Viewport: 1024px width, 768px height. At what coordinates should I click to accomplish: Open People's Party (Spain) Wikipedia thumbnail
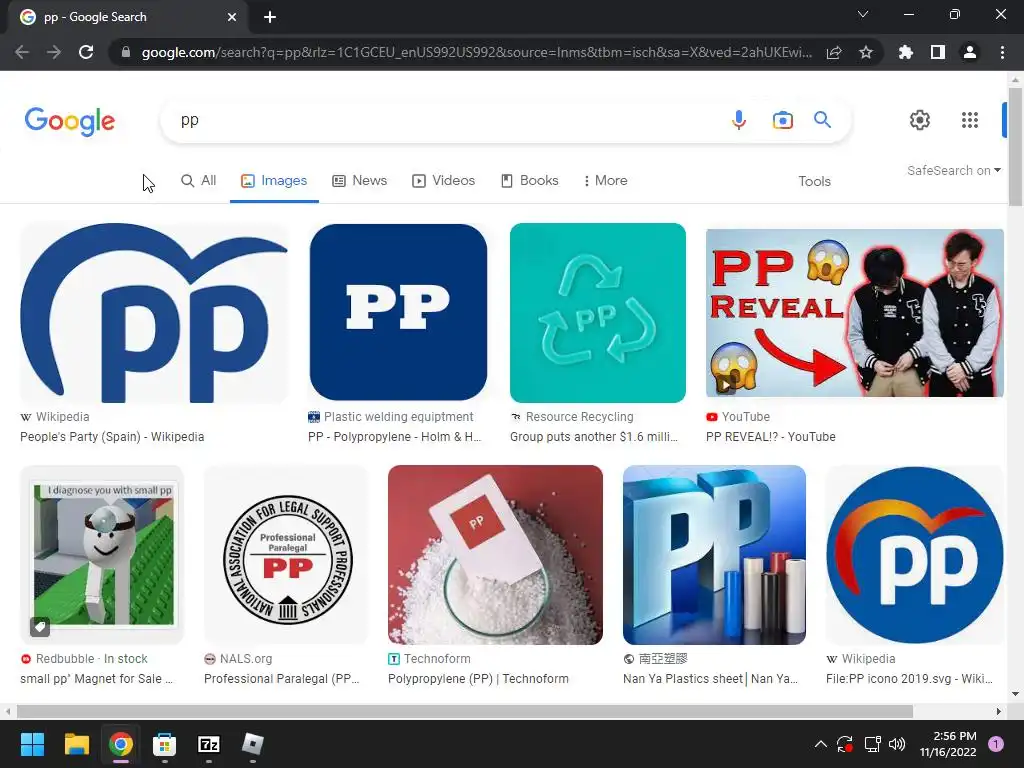pyautogui.click(x=153, y=313)
